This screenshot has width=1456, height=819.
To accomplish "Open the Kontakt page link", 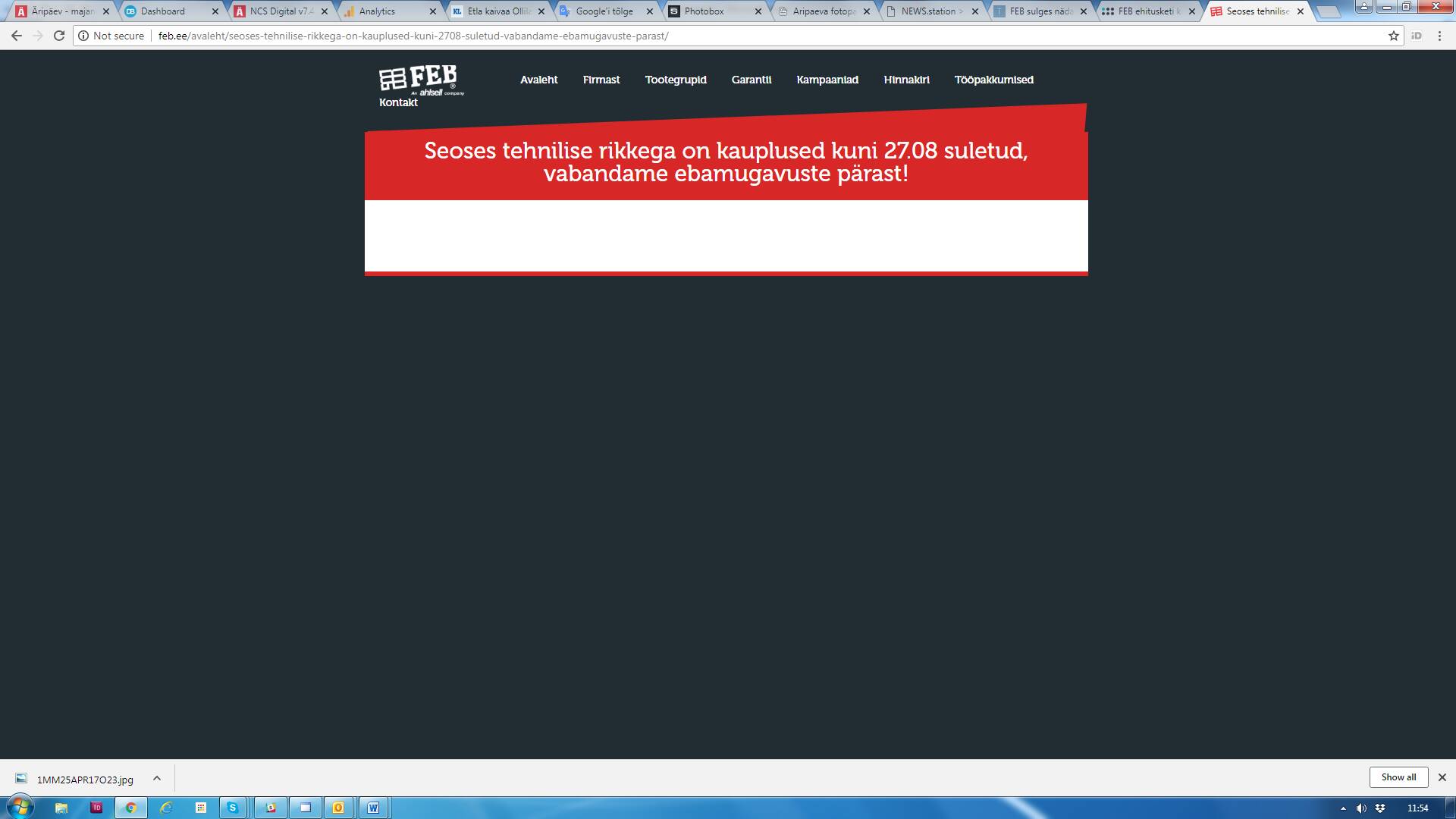I will (398, 102).
